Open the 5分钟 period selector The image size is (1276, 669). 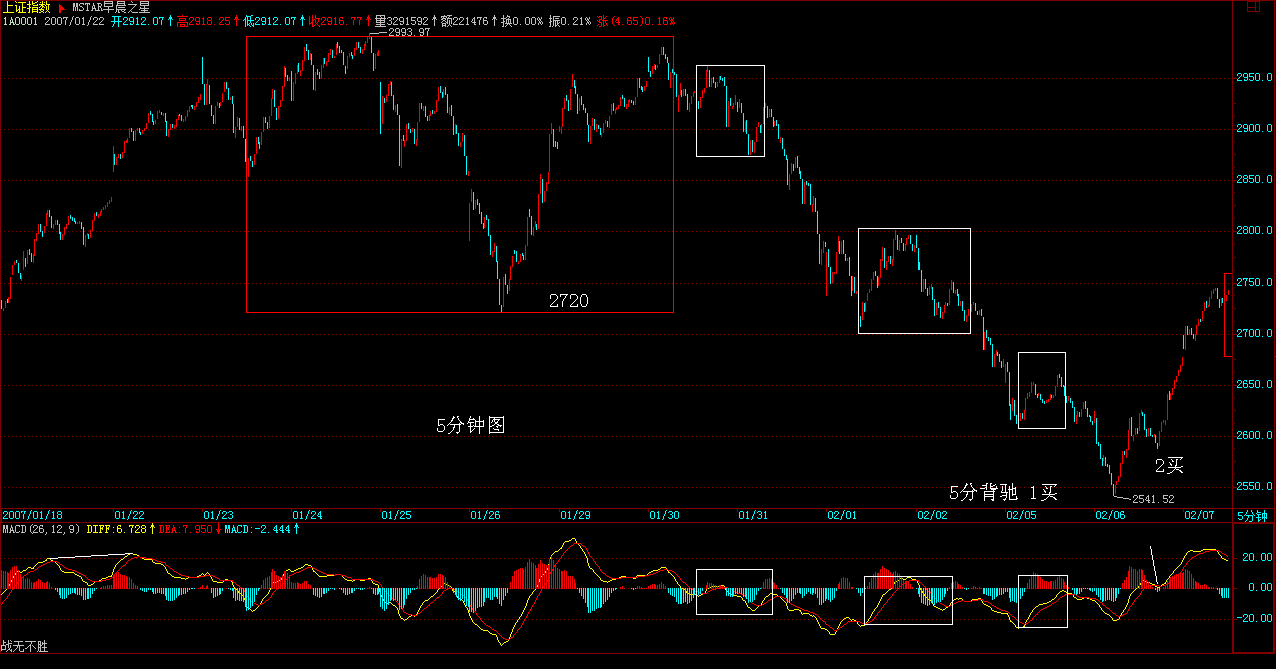(x=1251, y=515)
